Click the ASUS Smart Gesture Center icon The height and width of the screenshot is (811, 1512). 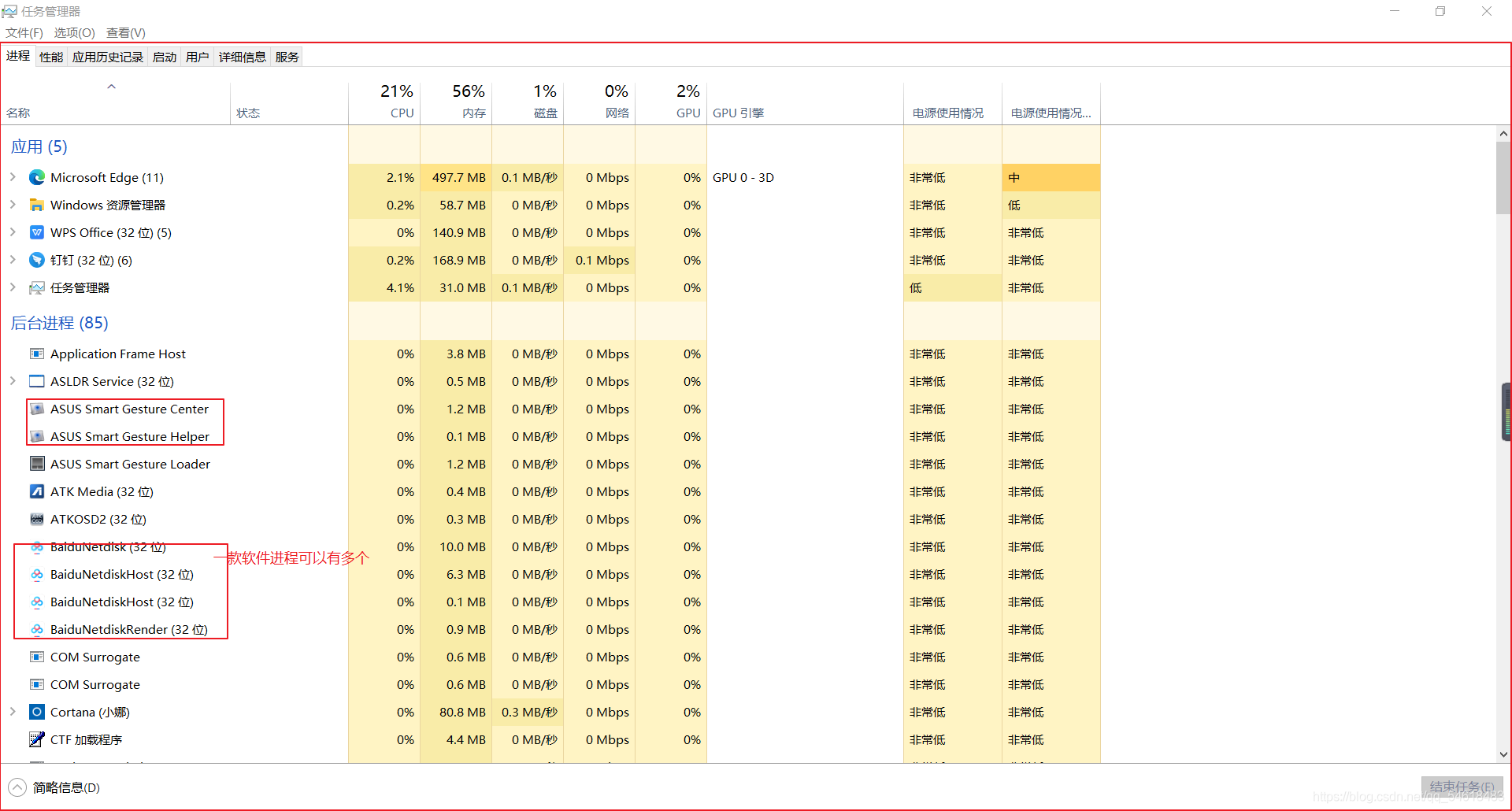36,409
